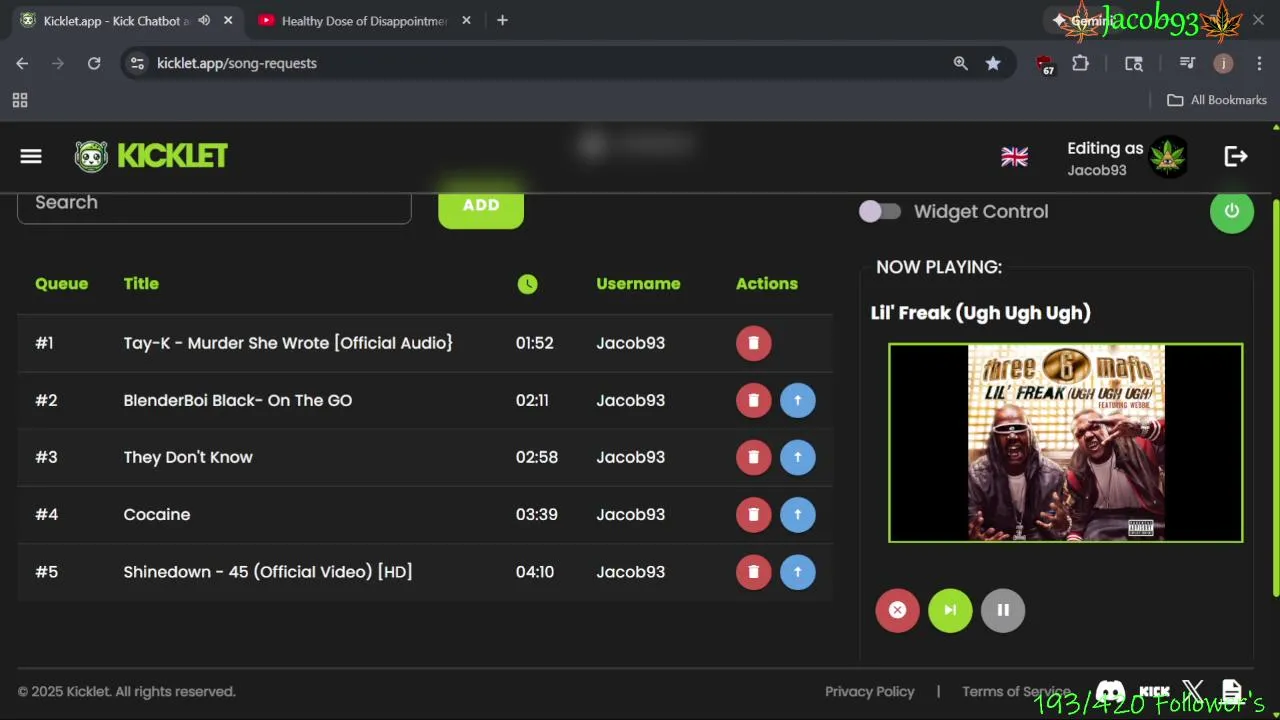1280x720 pixels.
Task: Switch to Healthy Dose of Disappointment tab
Action: (365, 20)
